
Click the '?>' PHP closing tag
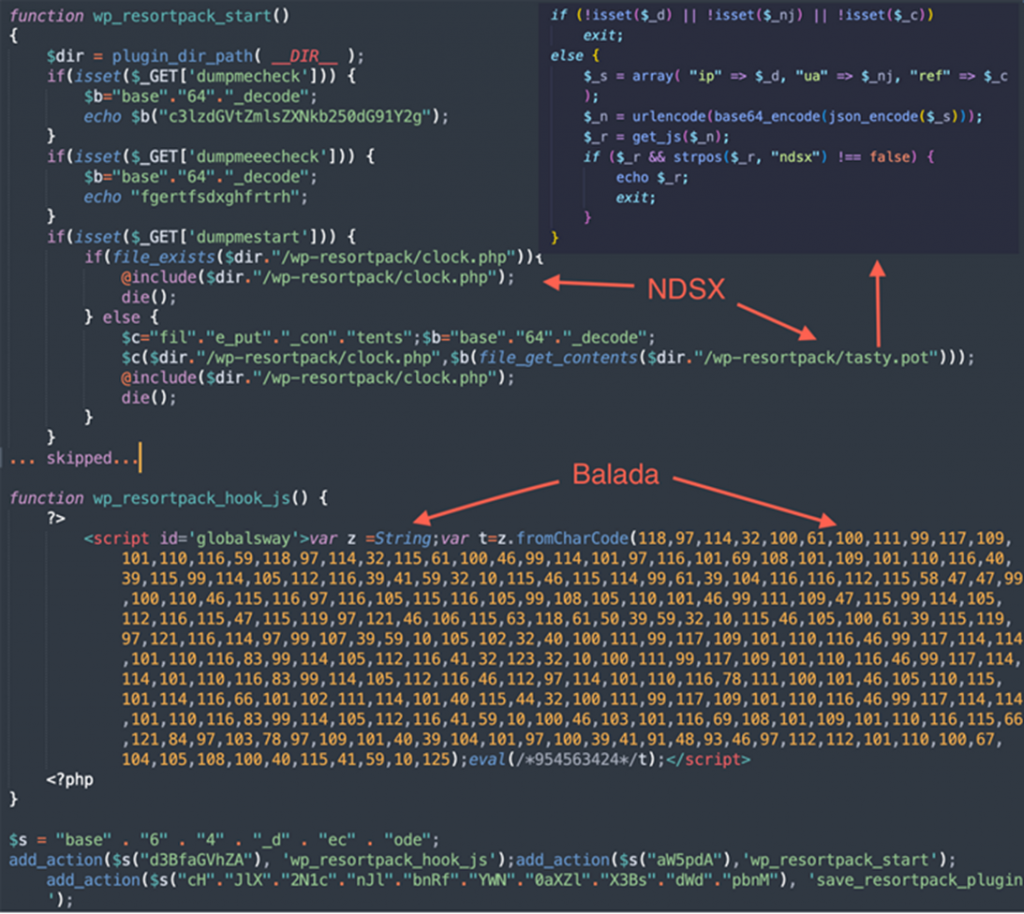(x=56, y=518)
